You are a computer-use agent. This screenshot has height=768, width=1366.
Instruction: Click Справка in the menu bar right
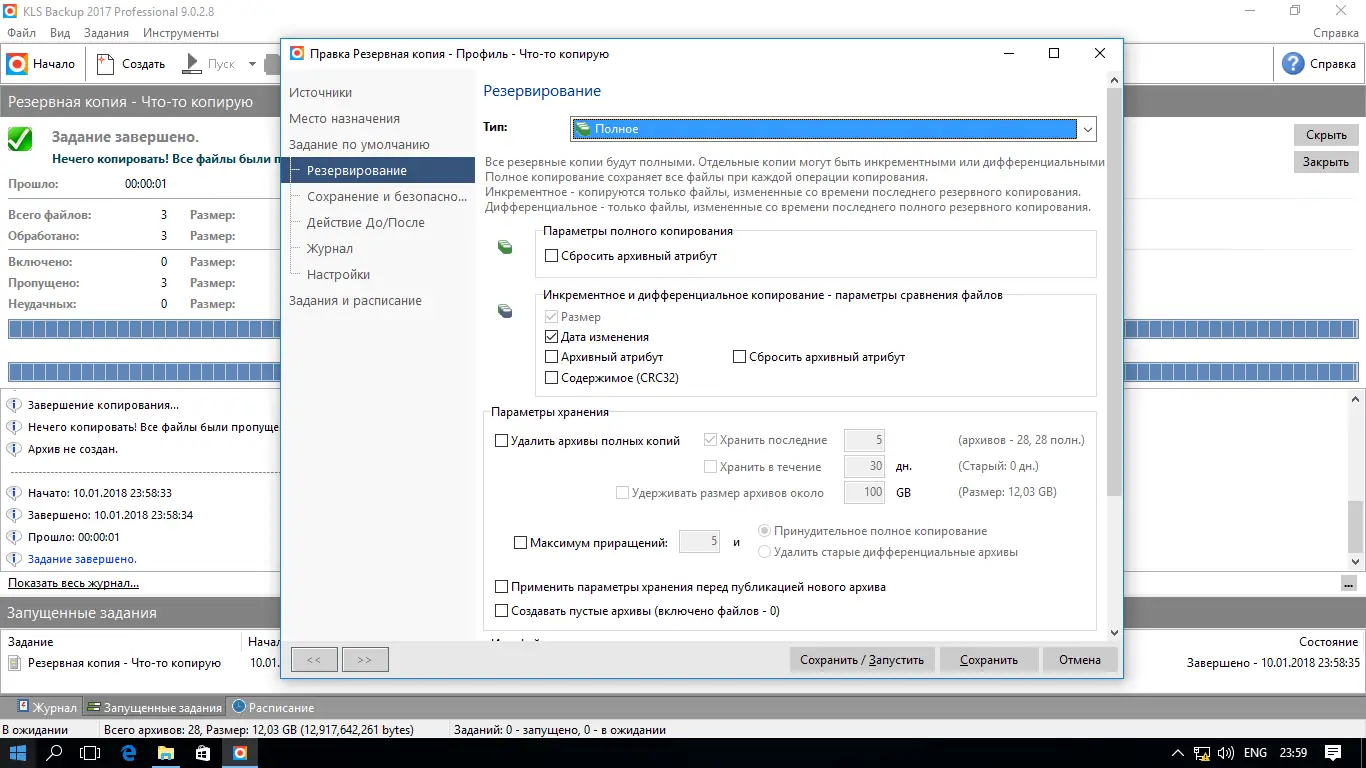1335,33
